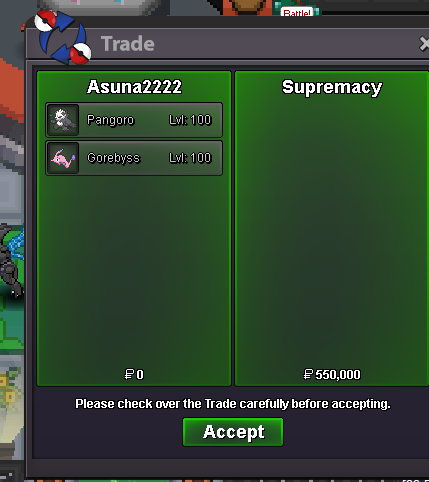
Task: Select the Gorebyss sprite icon
Action: (x=63, y=158)
